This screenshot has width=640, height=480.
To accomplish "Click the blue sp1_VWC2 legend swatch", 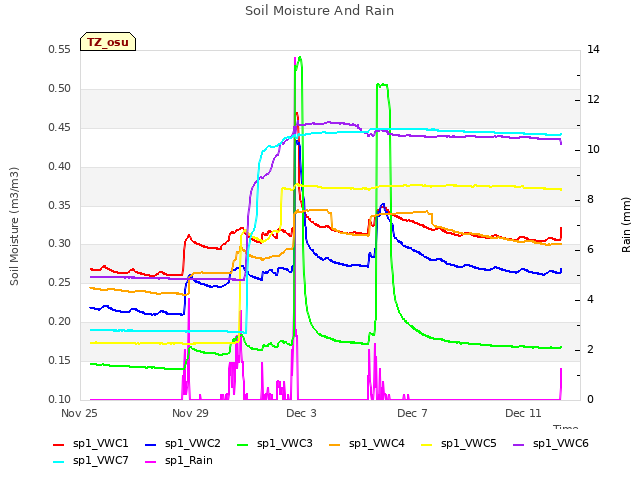I will [x=151, y=444].
